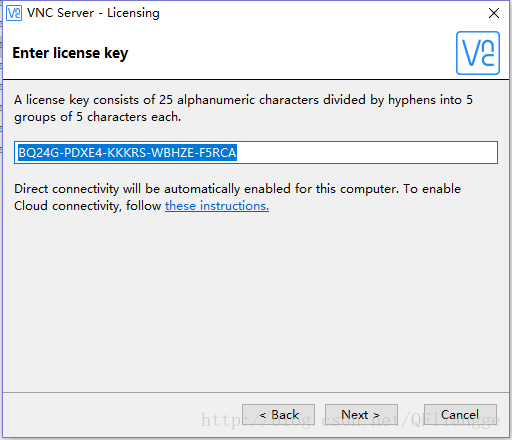Go to the previous step with Back
This screenshot has width=512, height=440.
(x=278, y=415)
